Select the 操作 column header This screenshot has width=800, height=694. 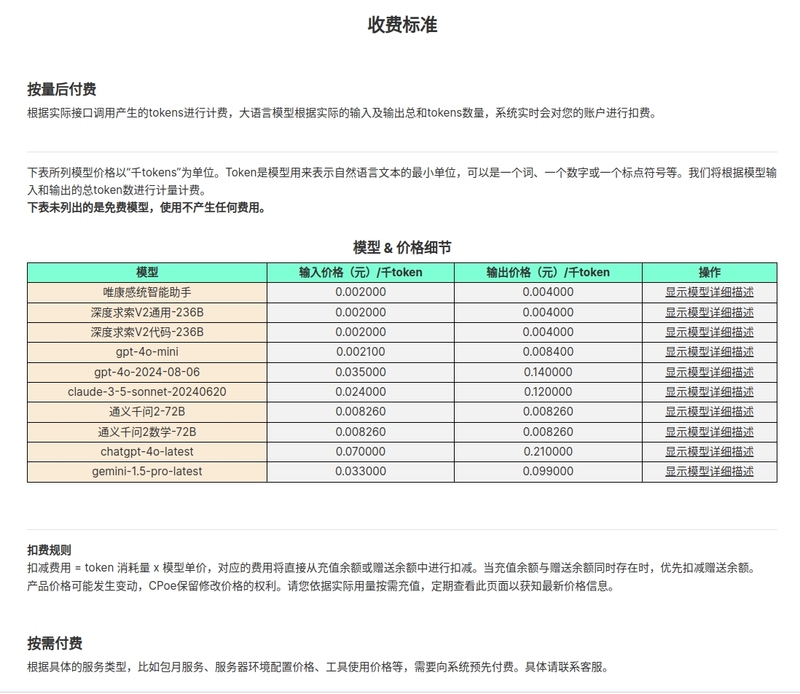pos(710,272)
